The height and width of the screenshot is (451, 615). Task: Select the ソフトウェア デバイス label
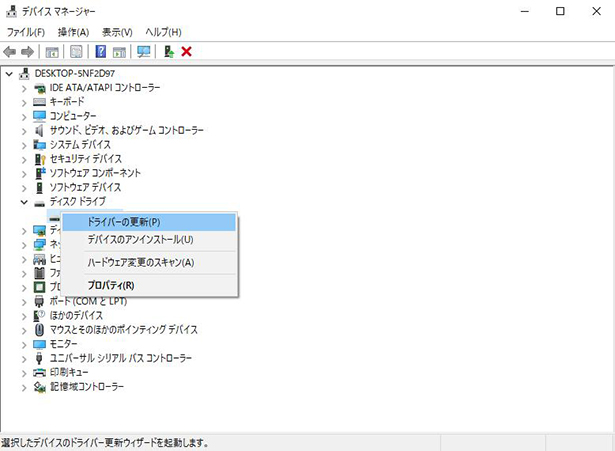point(86,187)
